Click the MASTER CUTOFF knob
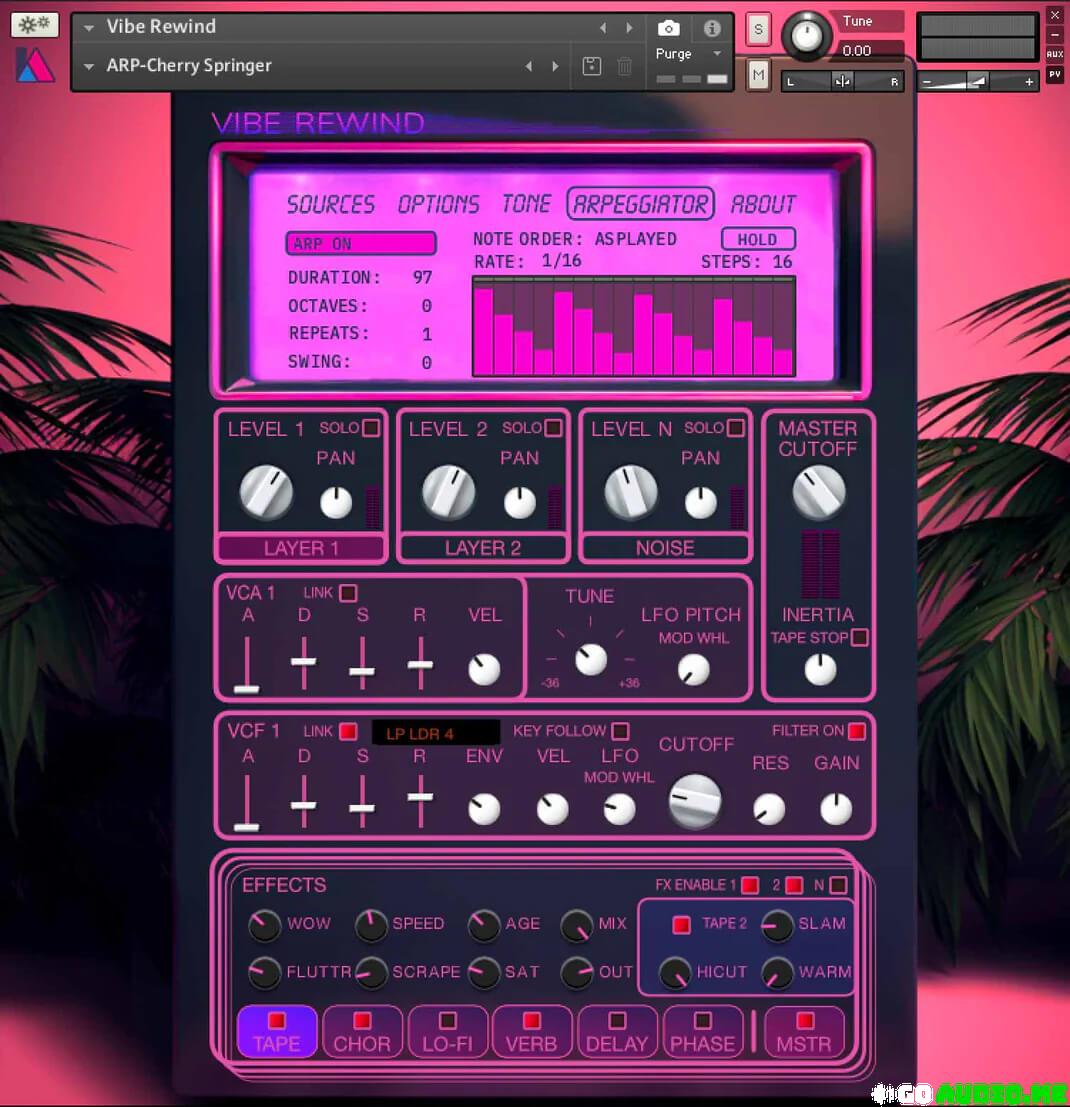Screen dimensions: 1070x1107 [x=819, y=492]
